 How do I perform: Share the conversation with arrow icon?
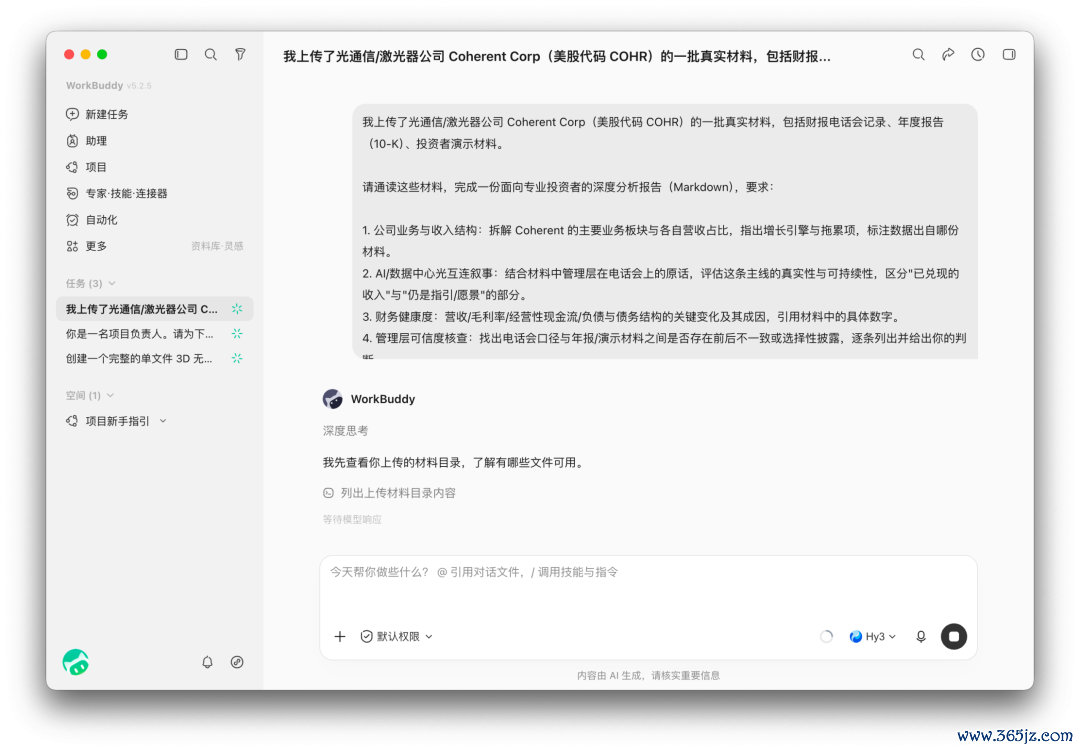(948, 54)
